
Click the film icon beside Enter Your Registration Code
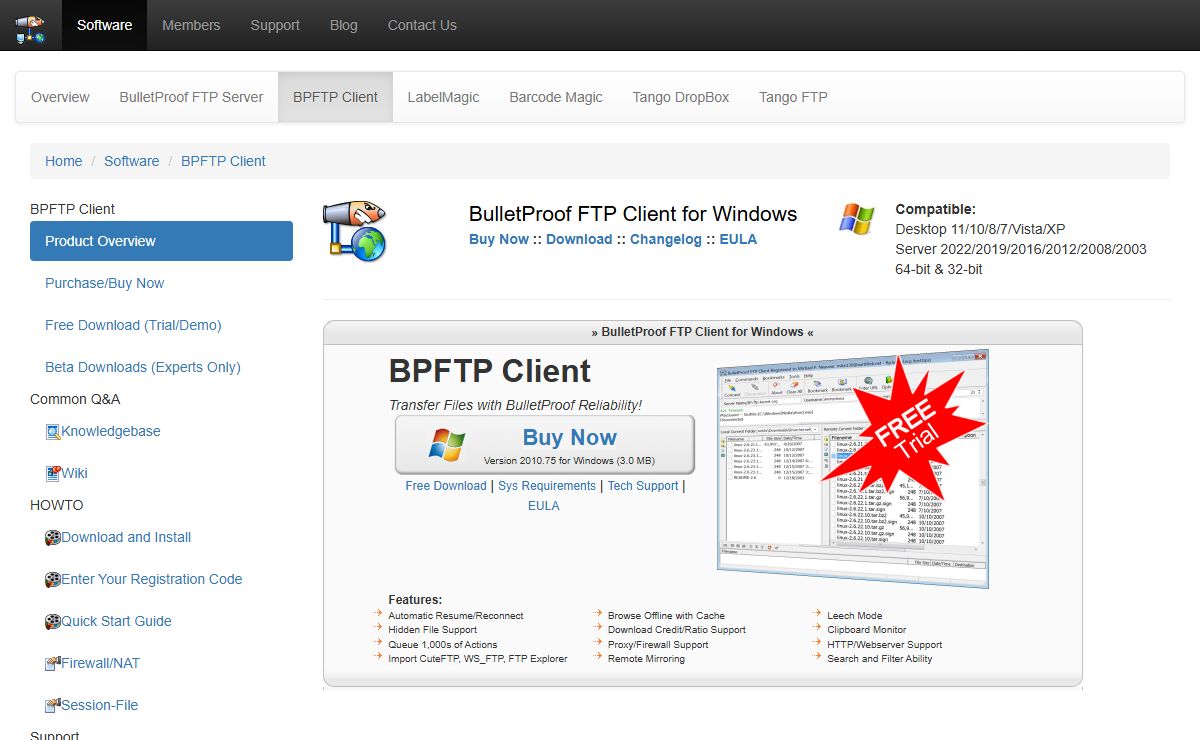tap(53, 580)
